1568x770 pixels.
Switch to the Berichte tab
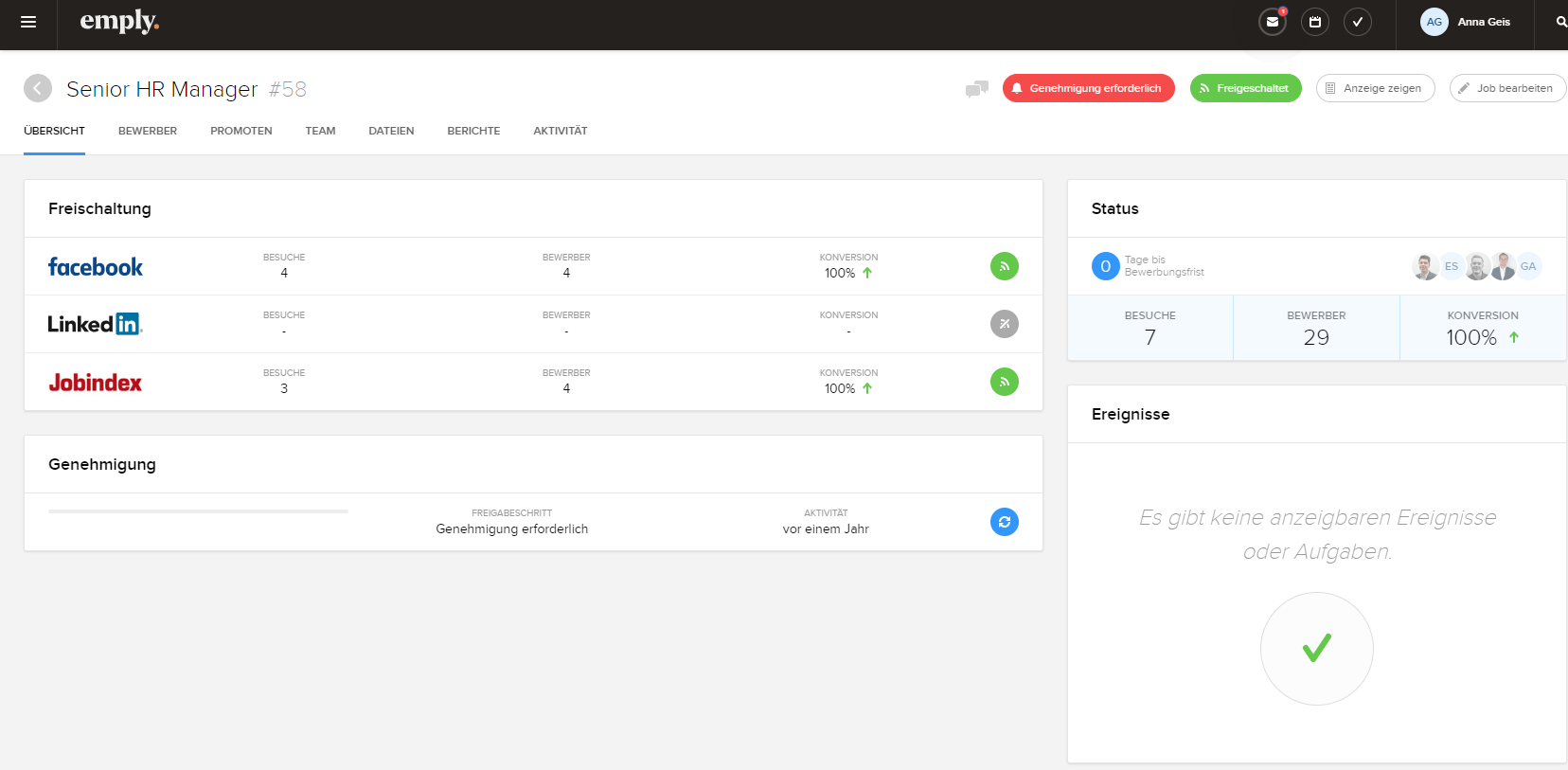pyautogui.click(x=473, y=131)
